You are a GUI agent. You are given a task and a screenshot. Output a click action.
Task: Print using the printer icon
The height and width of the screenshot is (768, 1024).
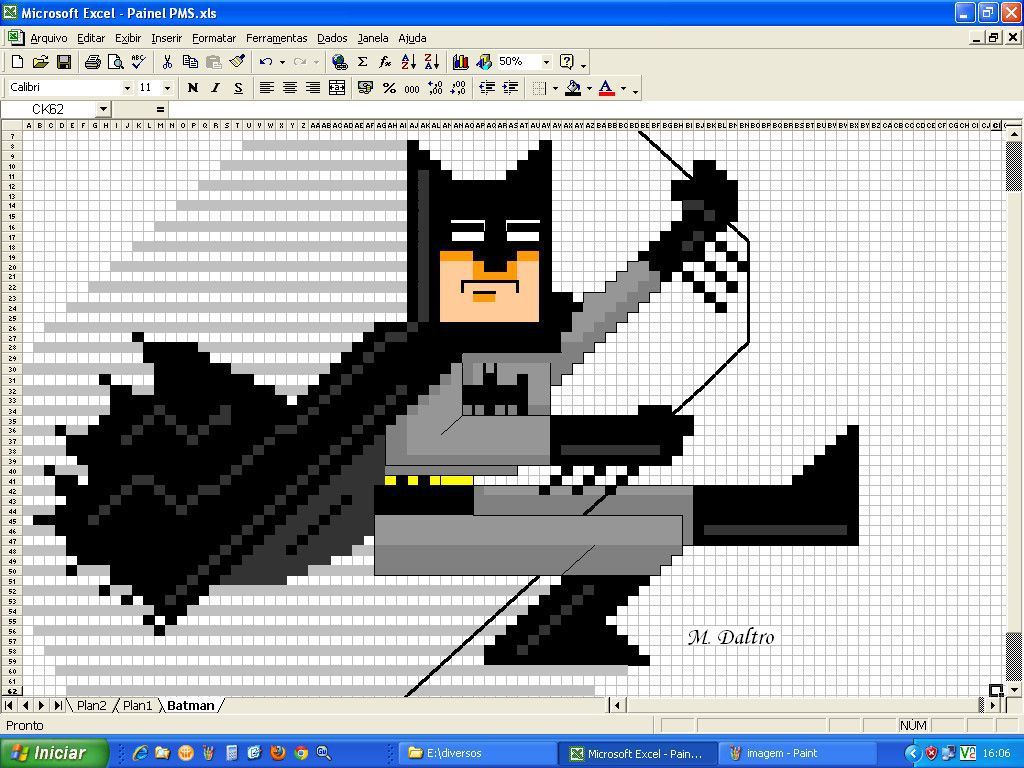coord(93,62)
